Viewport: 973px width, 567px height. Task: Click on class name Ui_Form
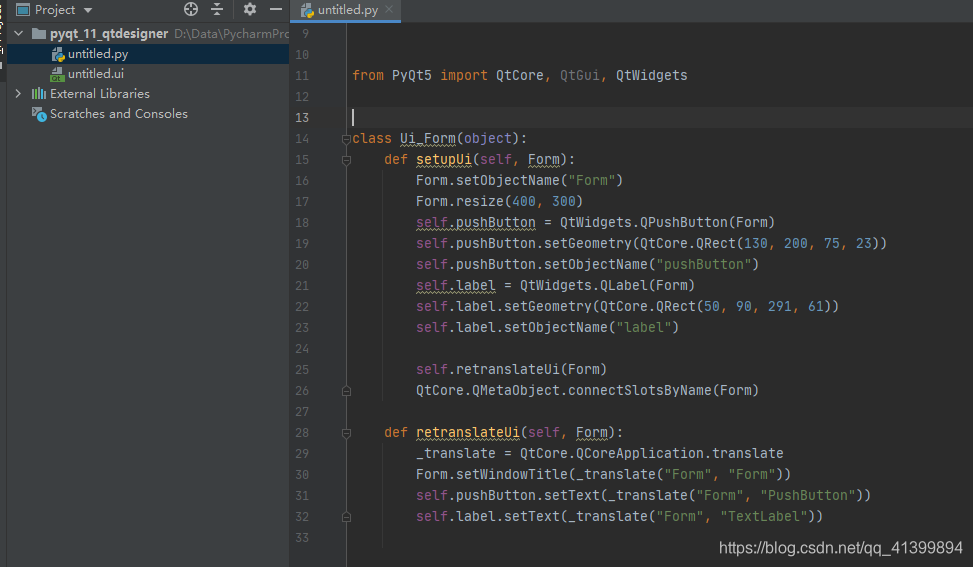click(x=428, y=138)
